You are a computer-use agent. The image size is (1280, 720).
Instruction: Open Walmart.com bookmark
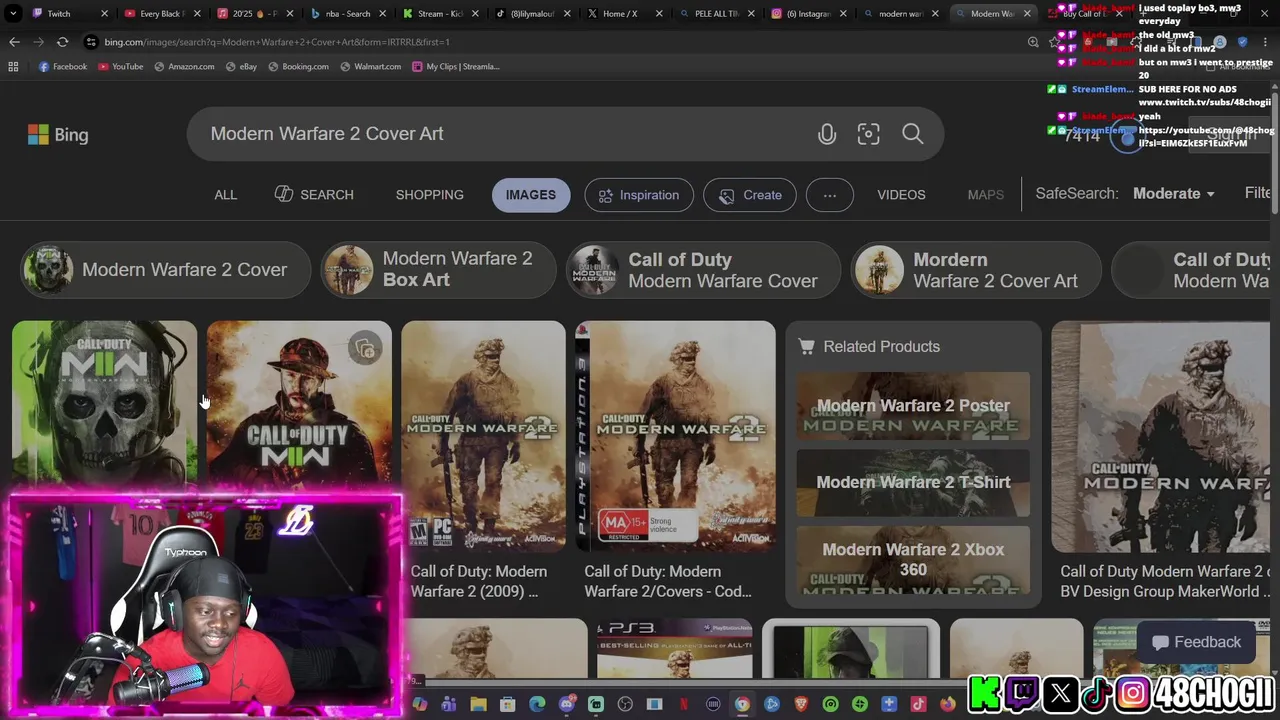point(370,66)
